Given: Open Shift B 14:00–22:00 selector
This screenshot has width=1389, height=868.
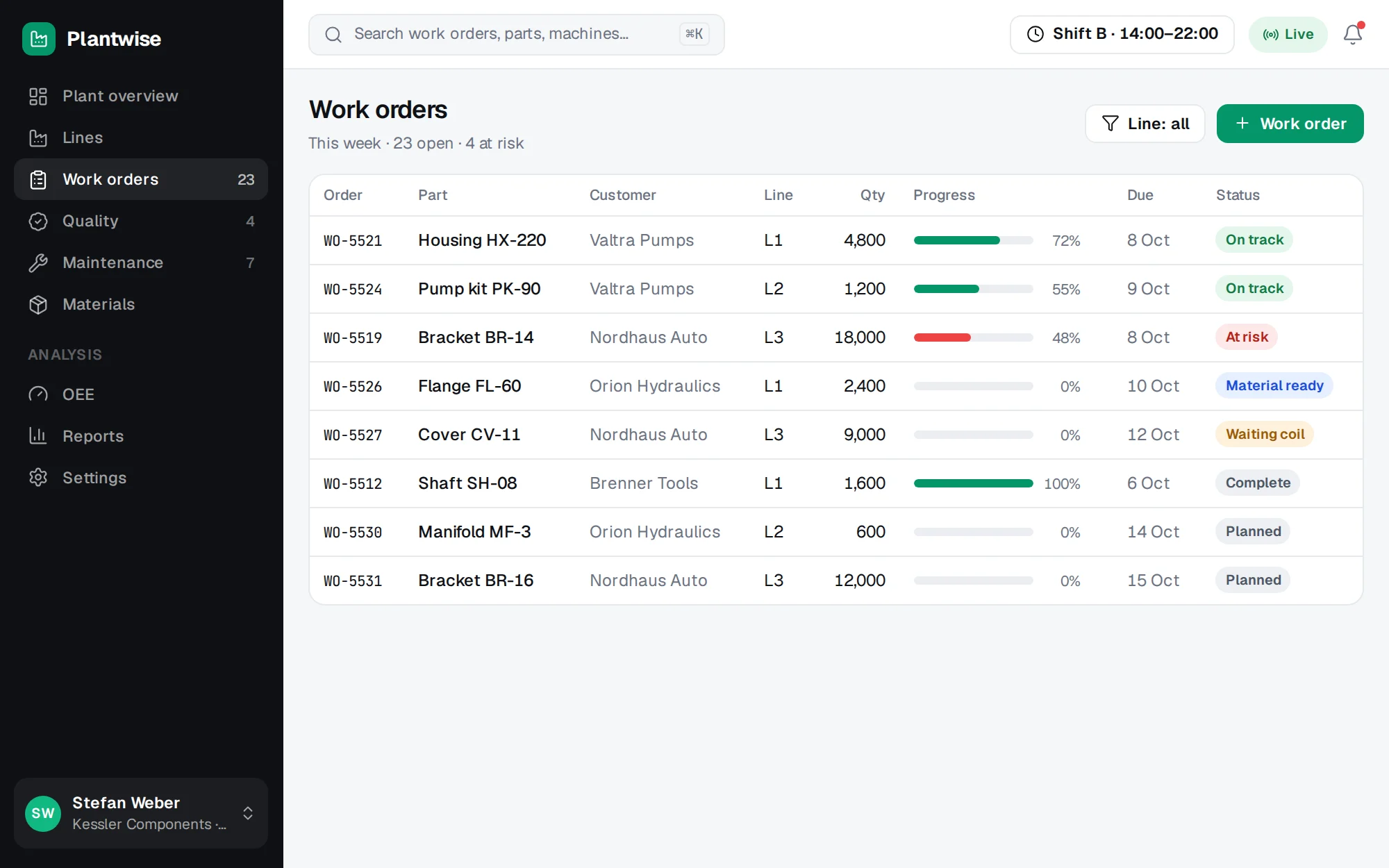Looking at the screenshot, I should click(x=1122, y=34).
